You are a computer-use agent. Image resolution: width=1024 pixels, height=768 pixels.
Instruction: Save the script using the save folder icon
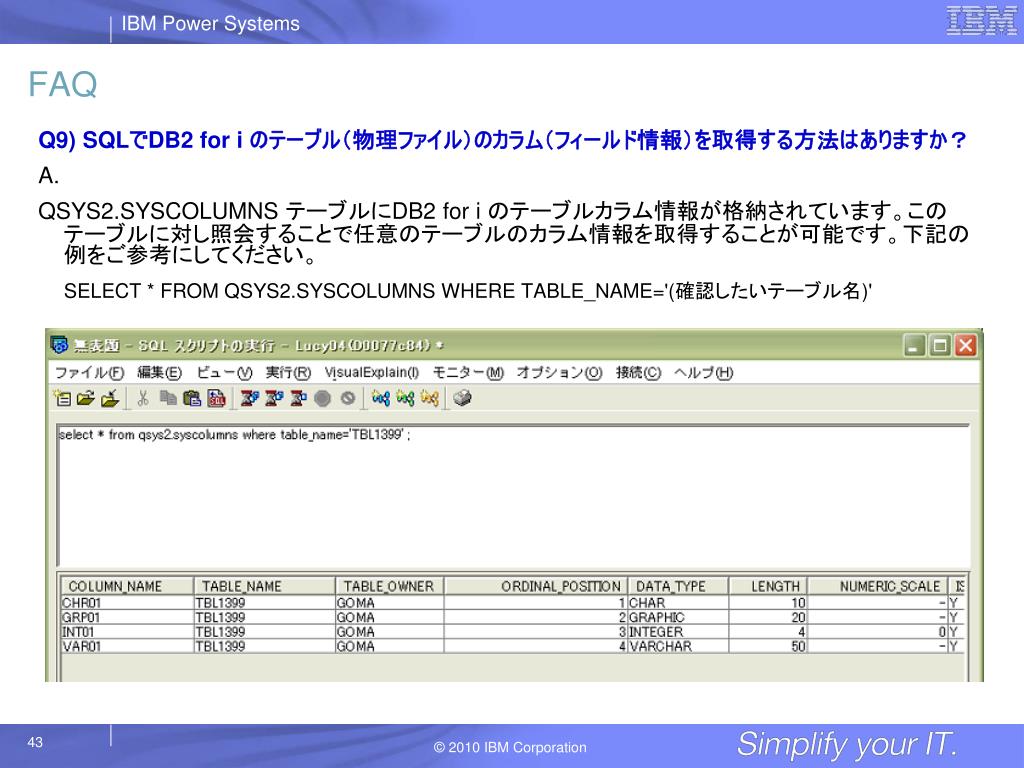[x=110, y=398]
